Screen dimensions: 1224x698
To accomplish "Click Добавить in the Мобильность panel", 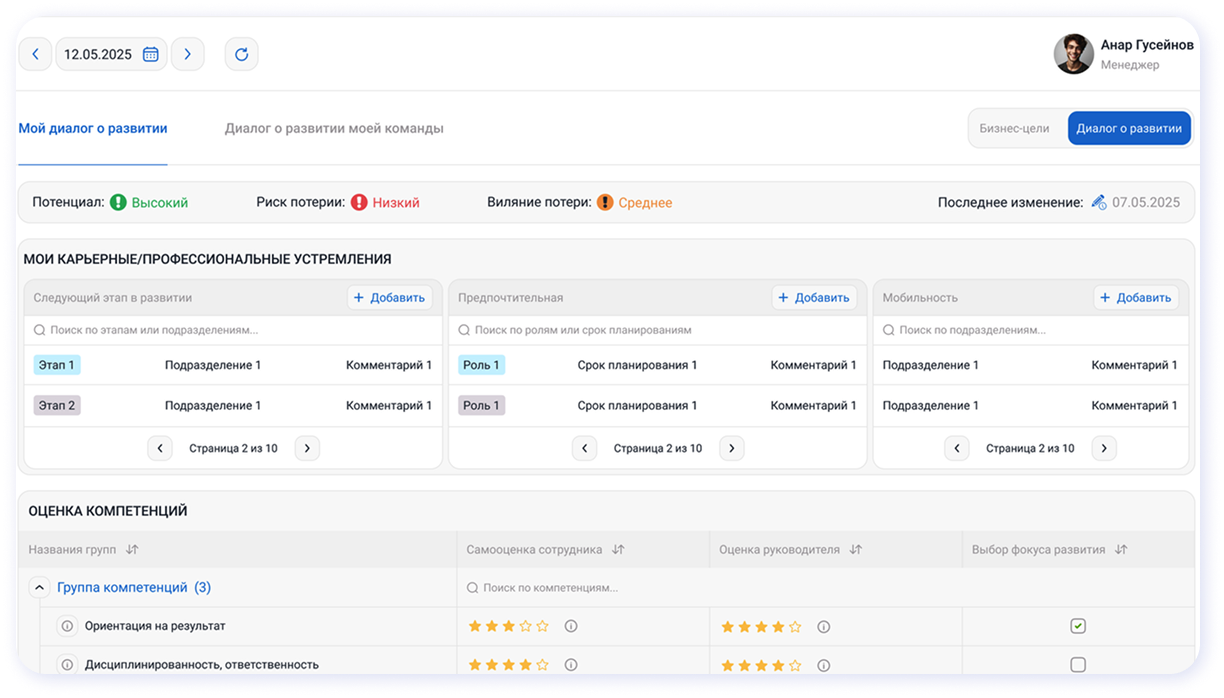I will [1137, 297].
